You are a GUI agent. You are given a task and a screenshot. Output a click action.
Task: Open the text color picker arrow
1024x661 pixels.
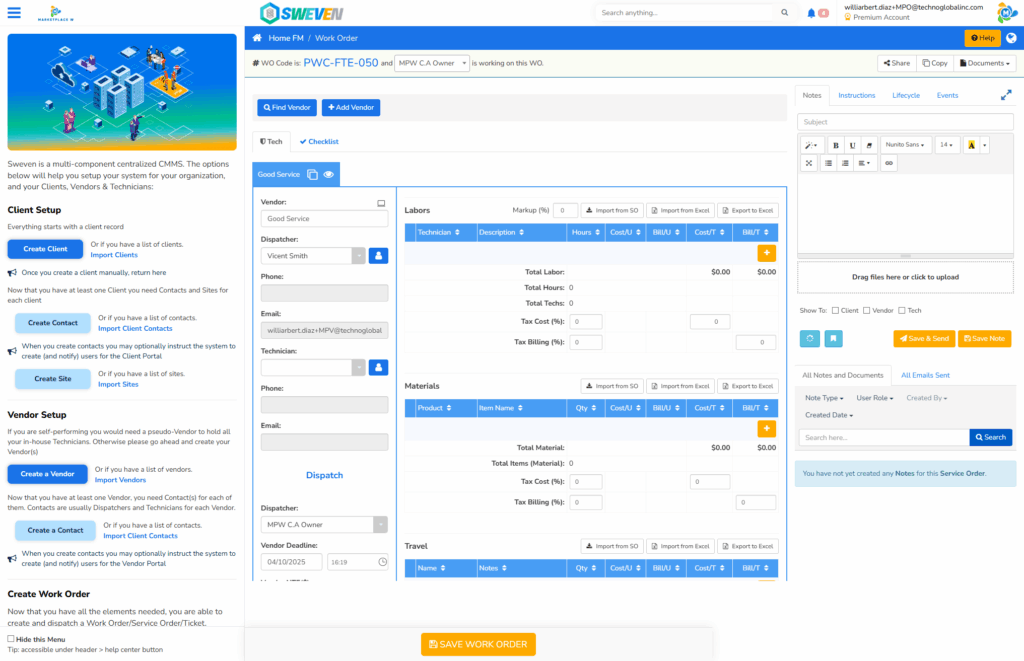[985, 145]
